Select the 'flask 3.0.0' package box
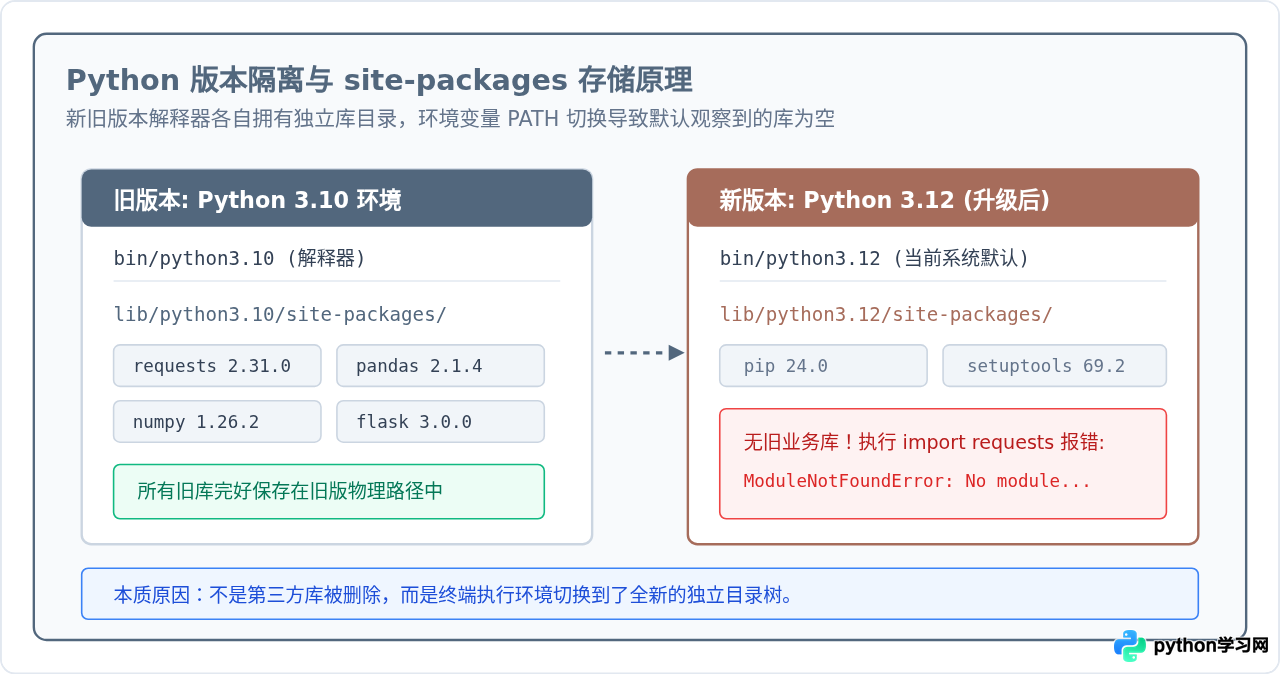This screenshot has height=674, width=1280. [440, 422]
